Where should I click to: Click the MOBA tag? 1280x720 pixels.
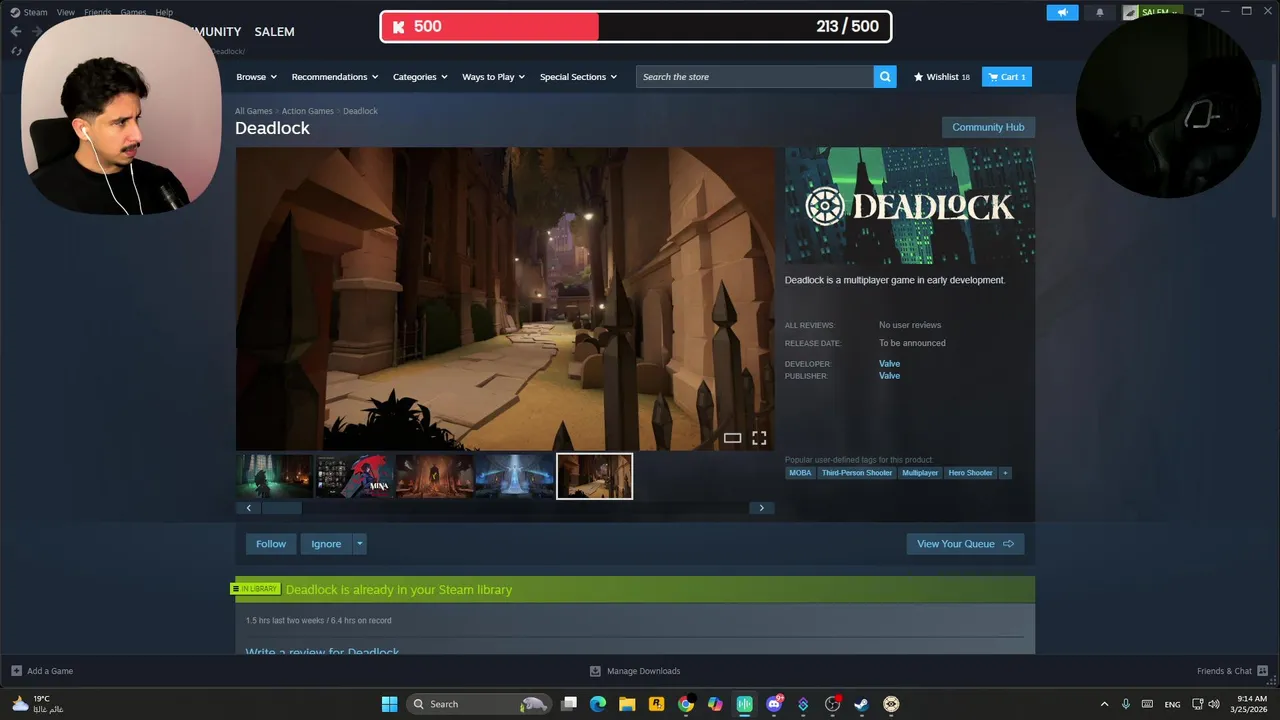[x=800, y=473]
